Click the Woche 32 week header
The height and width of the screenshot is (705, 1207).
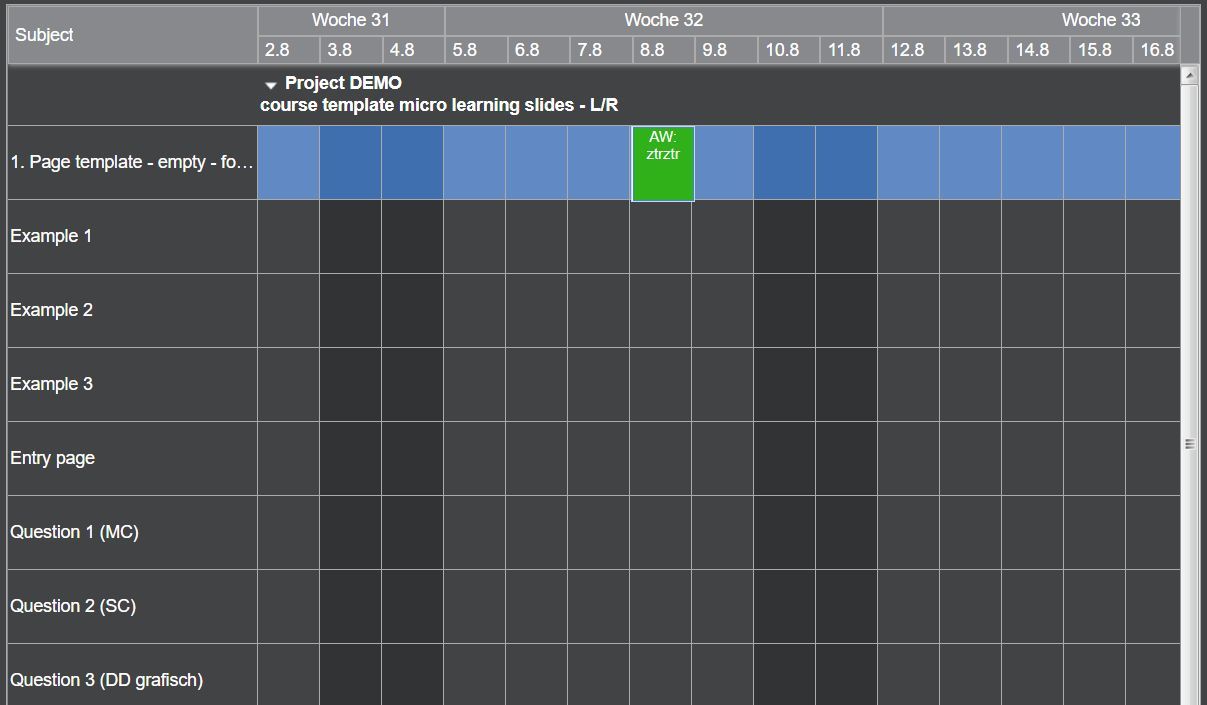tap(663, 20)
